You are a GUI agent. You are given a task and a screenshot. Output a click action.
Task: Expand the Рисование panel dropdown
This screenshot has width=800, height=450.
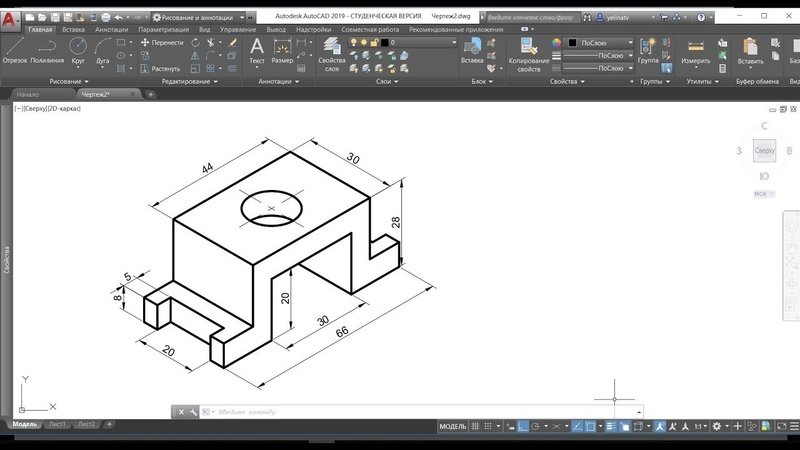point(69,81)
